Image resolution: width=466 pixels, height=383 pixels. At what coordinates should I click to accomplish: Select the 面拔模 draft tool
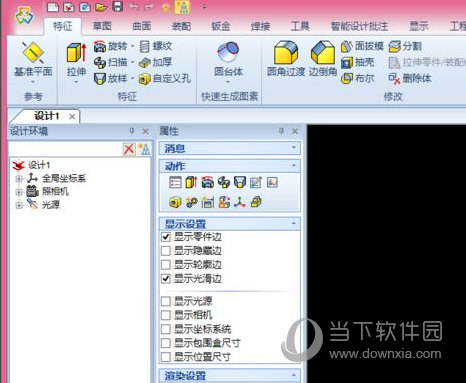(x=362, y=46)
